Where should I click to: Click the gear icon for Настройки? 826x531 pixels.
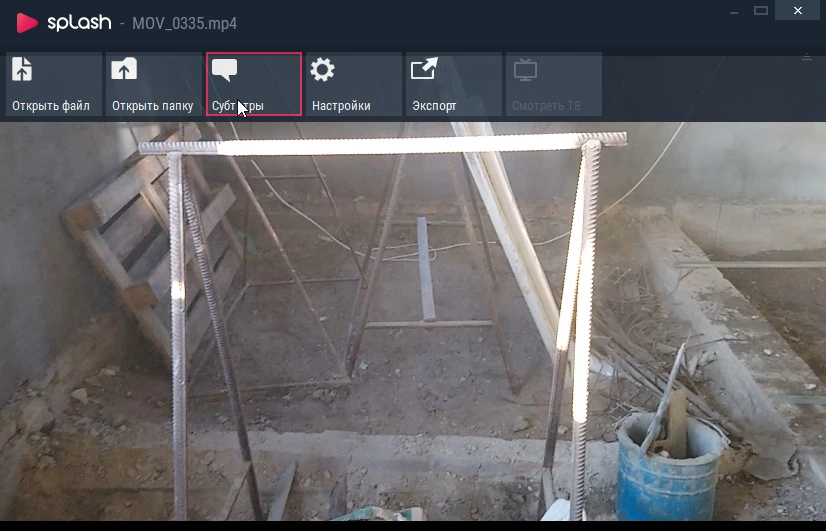tap(322, 70)
